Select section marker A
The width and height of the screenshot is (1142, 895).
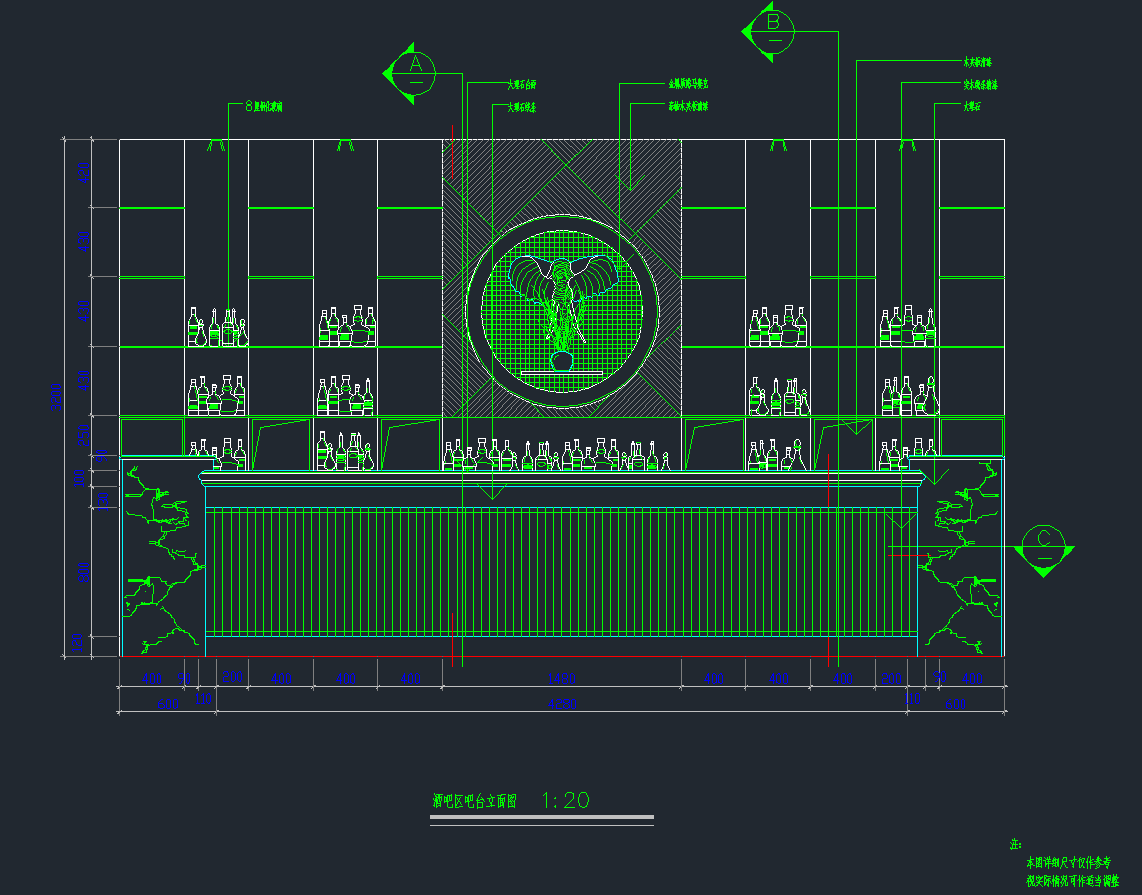pyautogui.click(x=410, y=73)
